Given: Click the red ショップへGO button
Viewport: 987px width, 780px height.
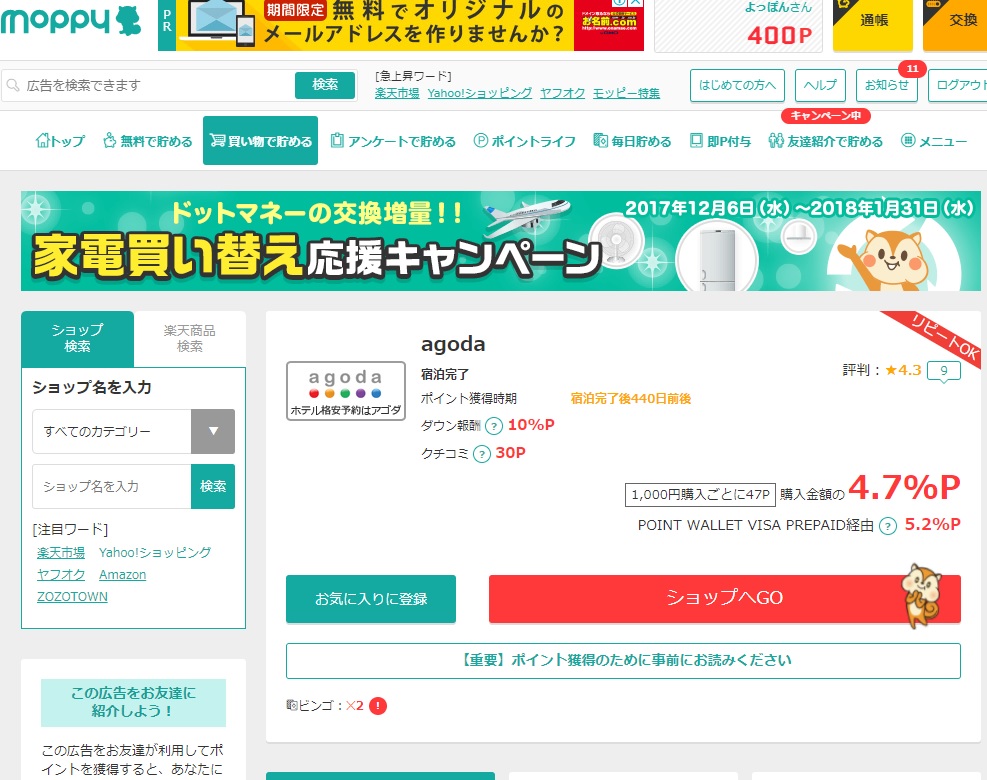Looking at the screenshot, I should point(725,599).
